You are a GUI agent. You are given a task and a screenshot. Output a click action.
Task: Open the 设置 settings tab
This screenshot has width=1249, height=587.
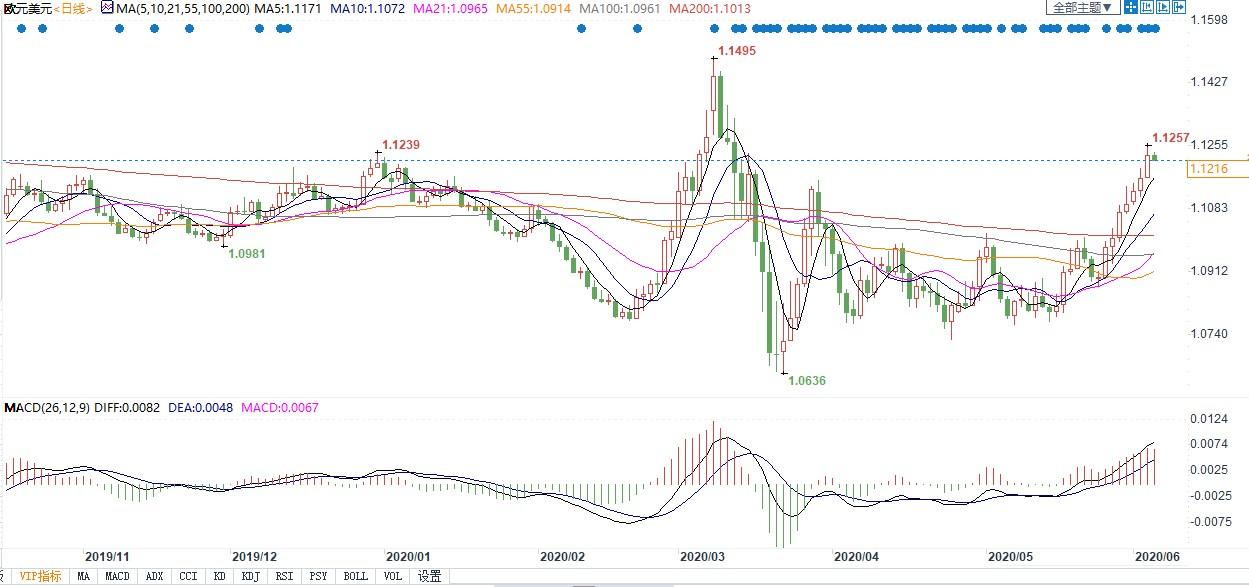pos(430,576)
